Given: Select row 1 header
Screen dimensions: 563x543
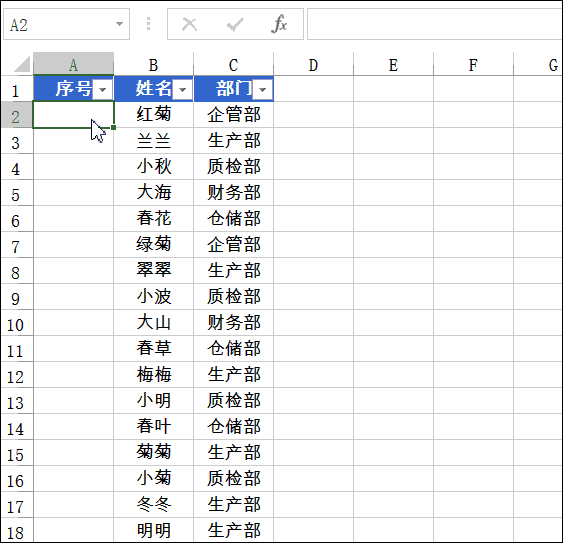Looking at the screenshot, I should (17, 89).
